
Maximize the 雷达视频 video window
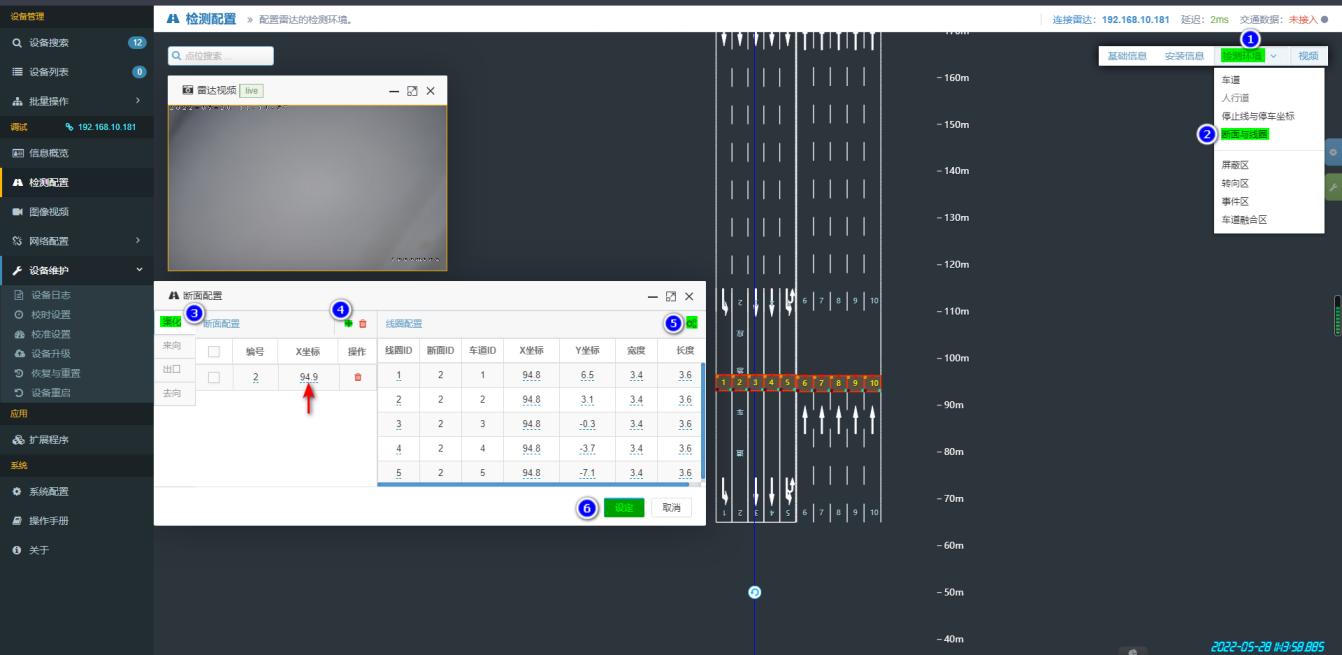coord(412,91)
